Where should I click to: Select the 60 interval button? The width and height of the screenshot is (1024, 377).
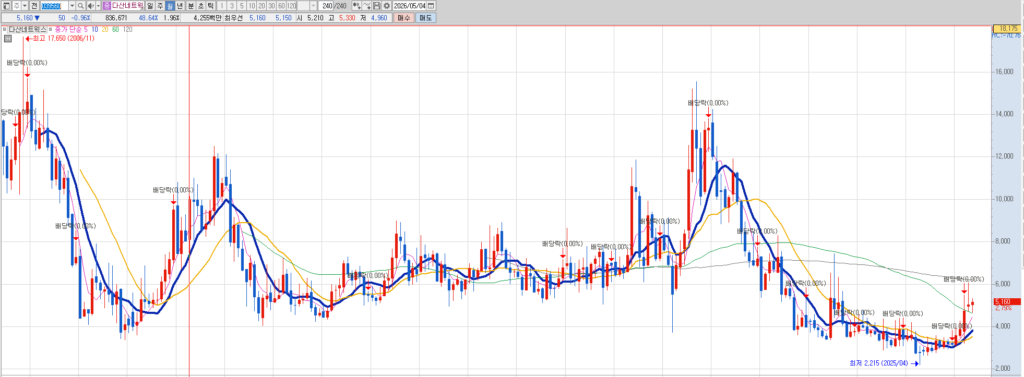[x=281, y=6]
